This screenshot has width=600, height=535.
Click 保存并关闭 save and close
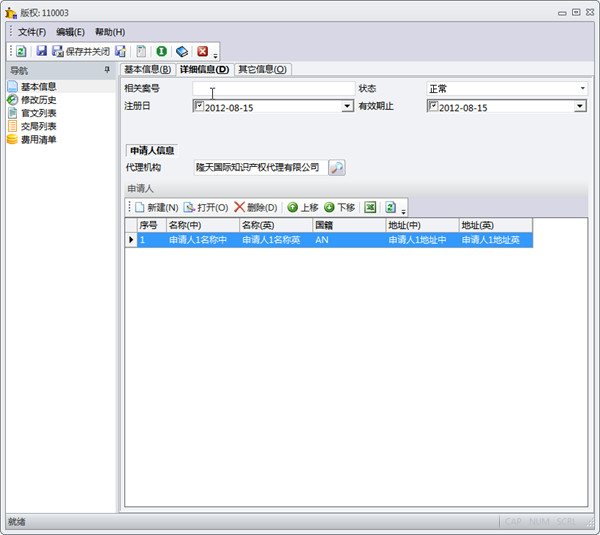[81, 51]
